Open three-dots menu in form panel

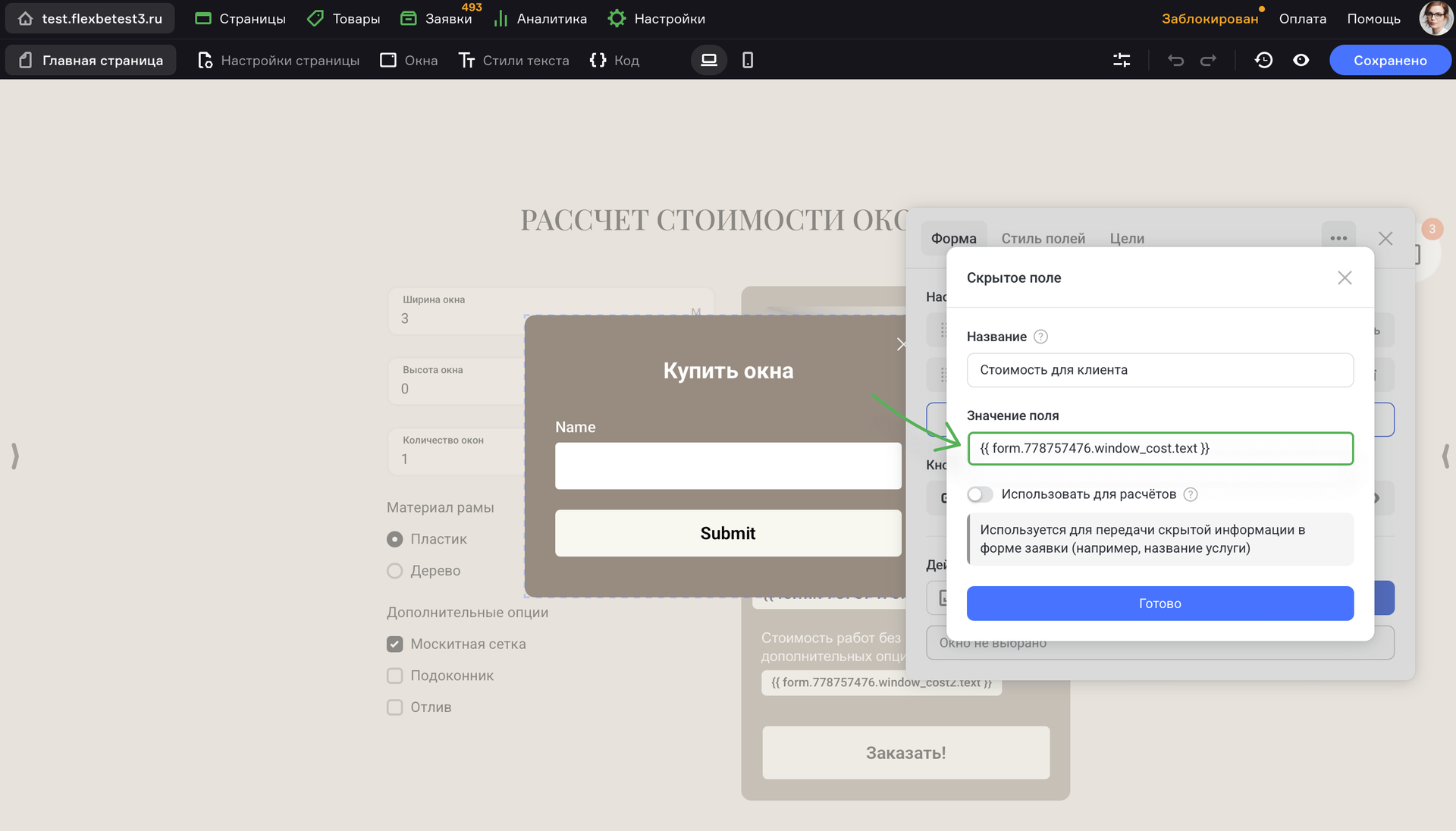[1338, 238]
